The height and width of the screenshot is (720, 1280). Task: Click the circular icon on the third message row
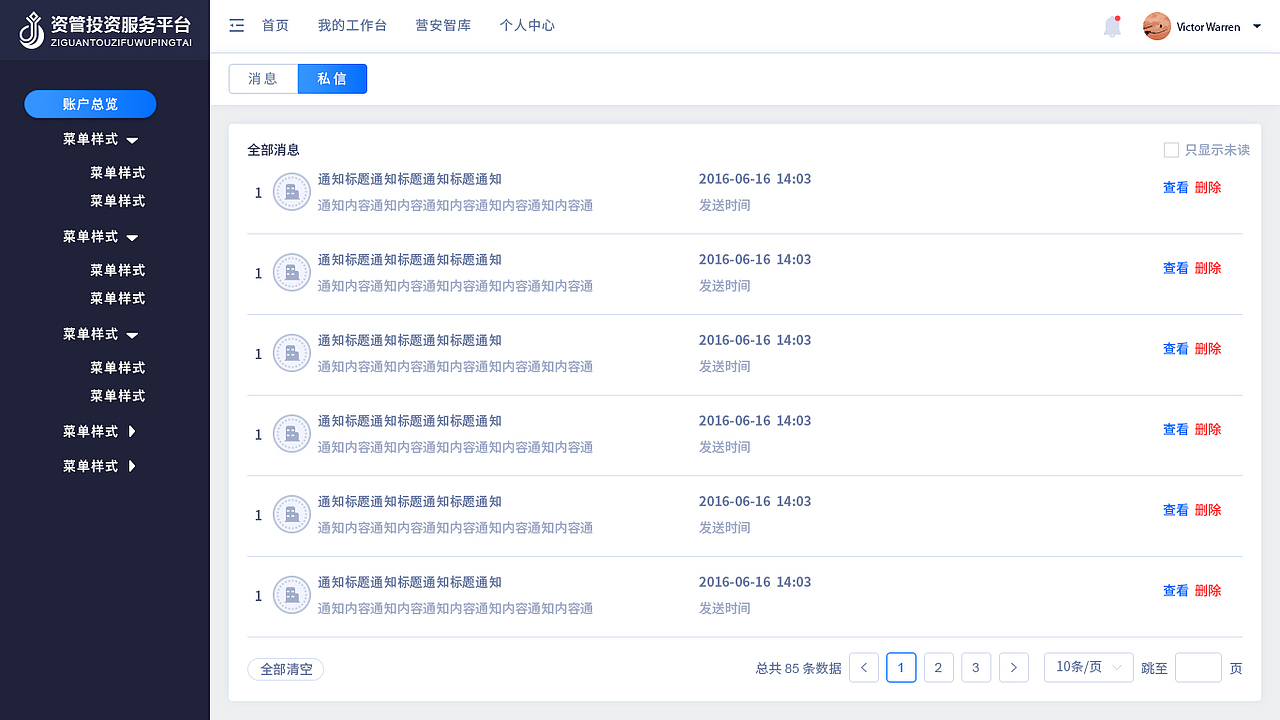[x=291, y=353]
